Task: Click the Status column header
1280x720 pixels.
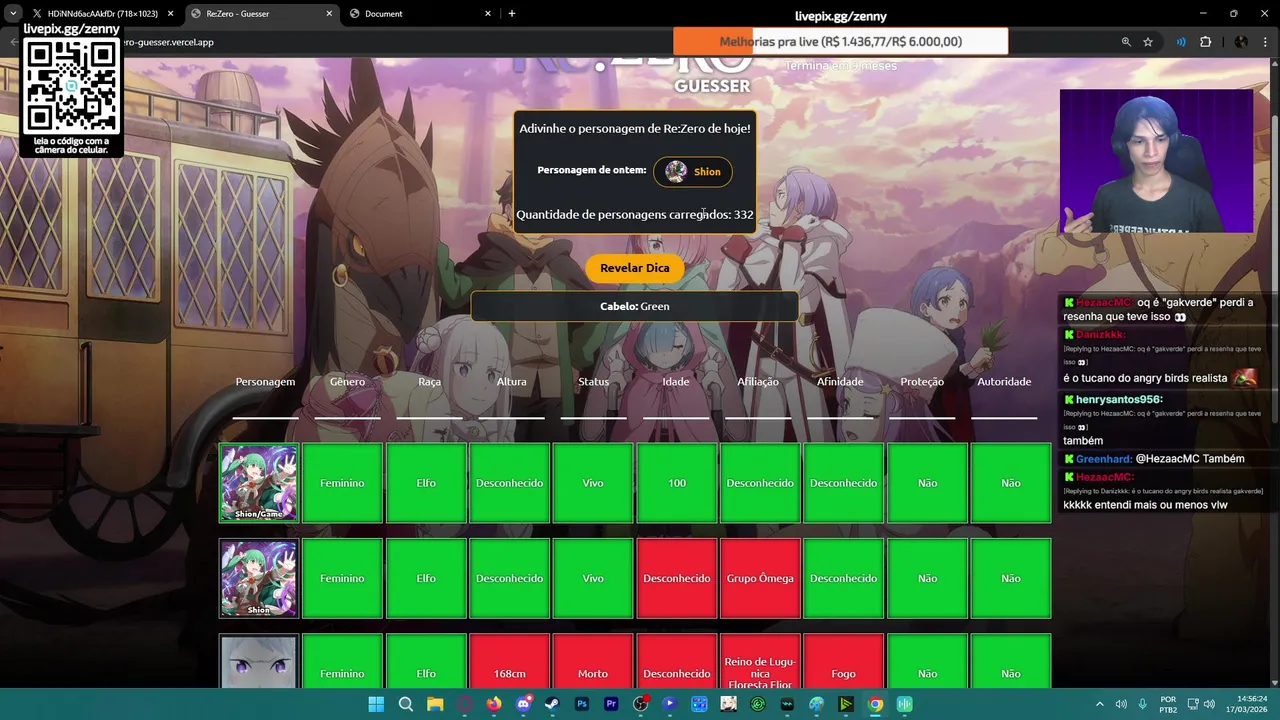Action: click(593, 382)
